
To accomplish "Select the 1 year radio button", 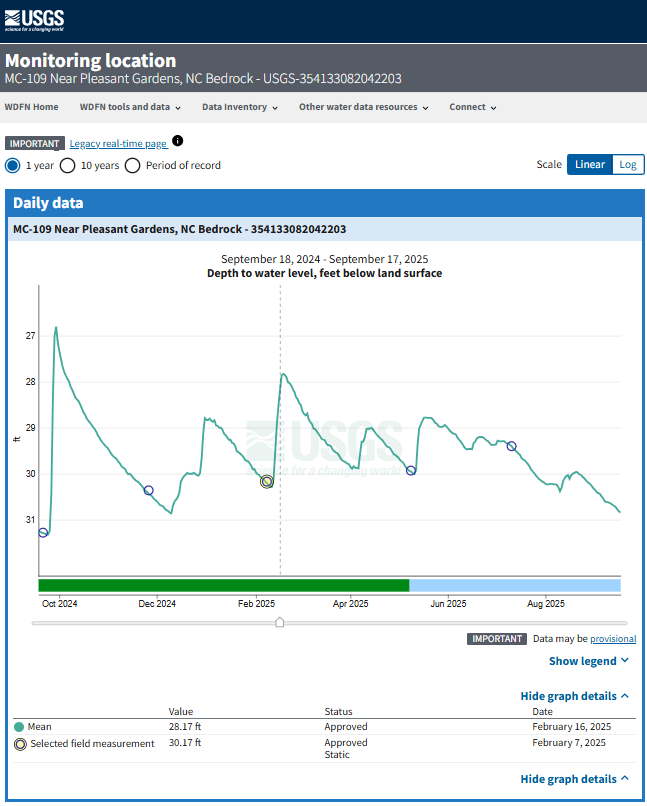I will 13,165.
